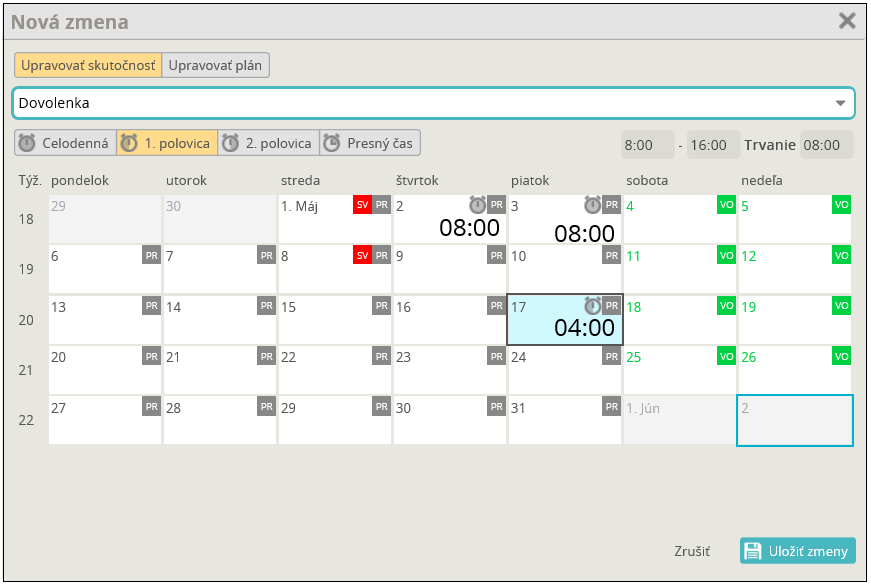Click the SV badge on 1. Máj
The image size is (871, 587).
[x=362, y=205]
